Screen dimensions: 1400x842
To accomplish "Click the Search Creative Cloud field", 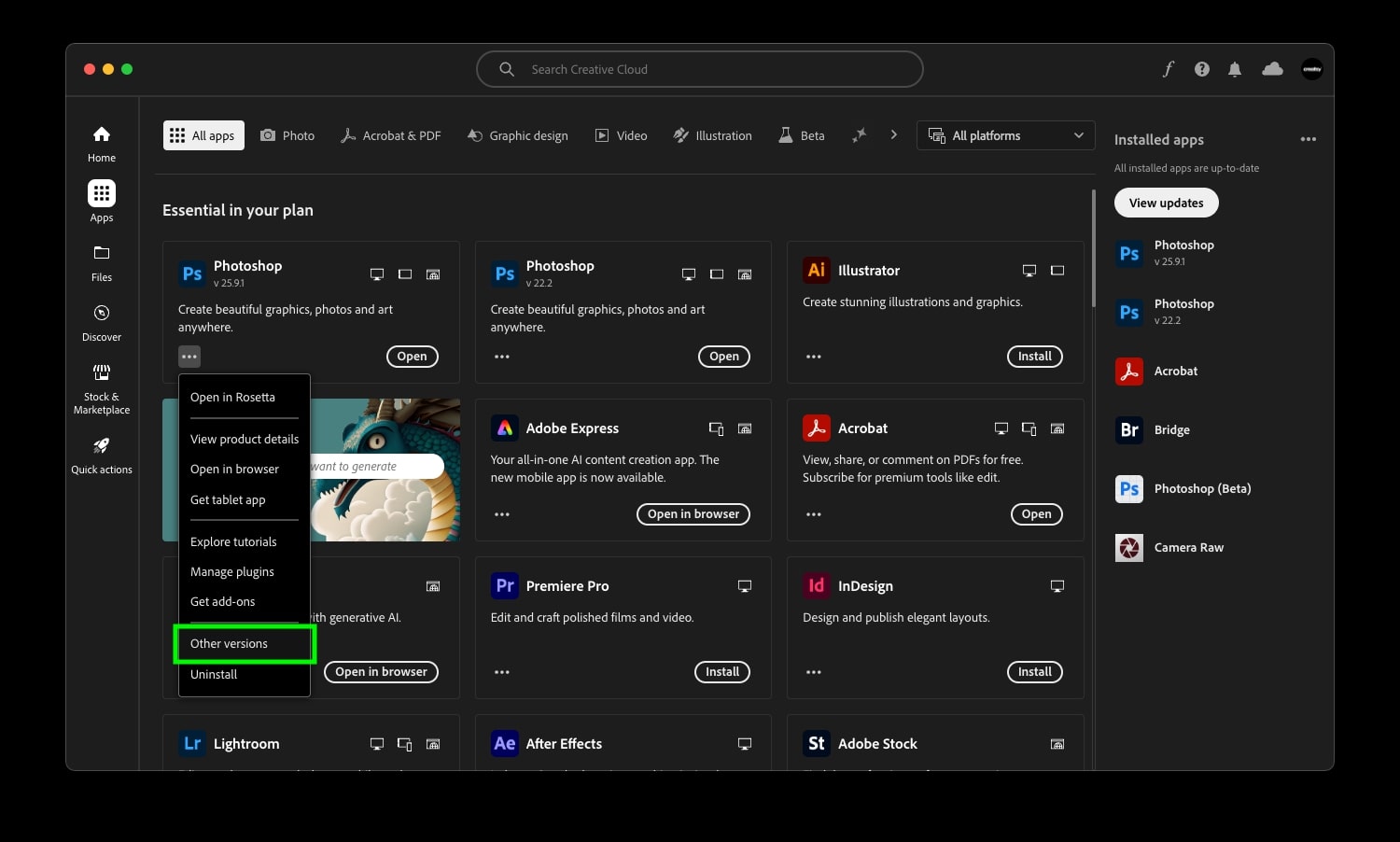I will 699,68.
